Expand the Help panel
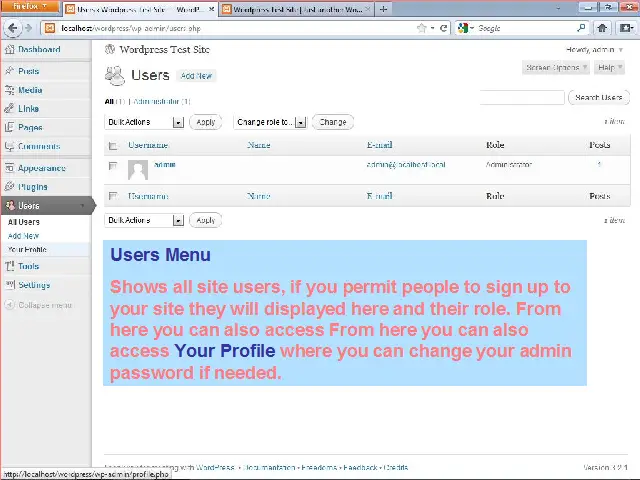The image size is (640, 480). [x=609, y=67]
